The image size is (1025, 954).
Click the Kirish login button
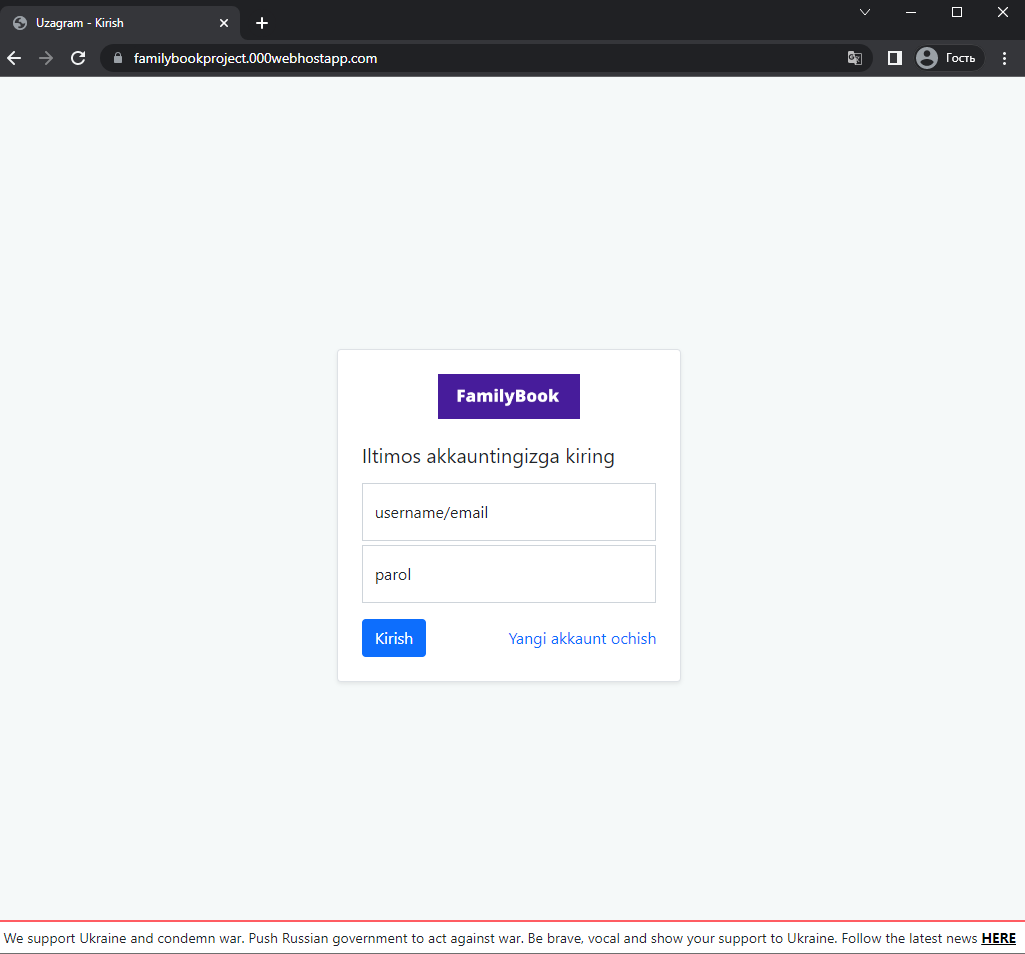(394, 638)
